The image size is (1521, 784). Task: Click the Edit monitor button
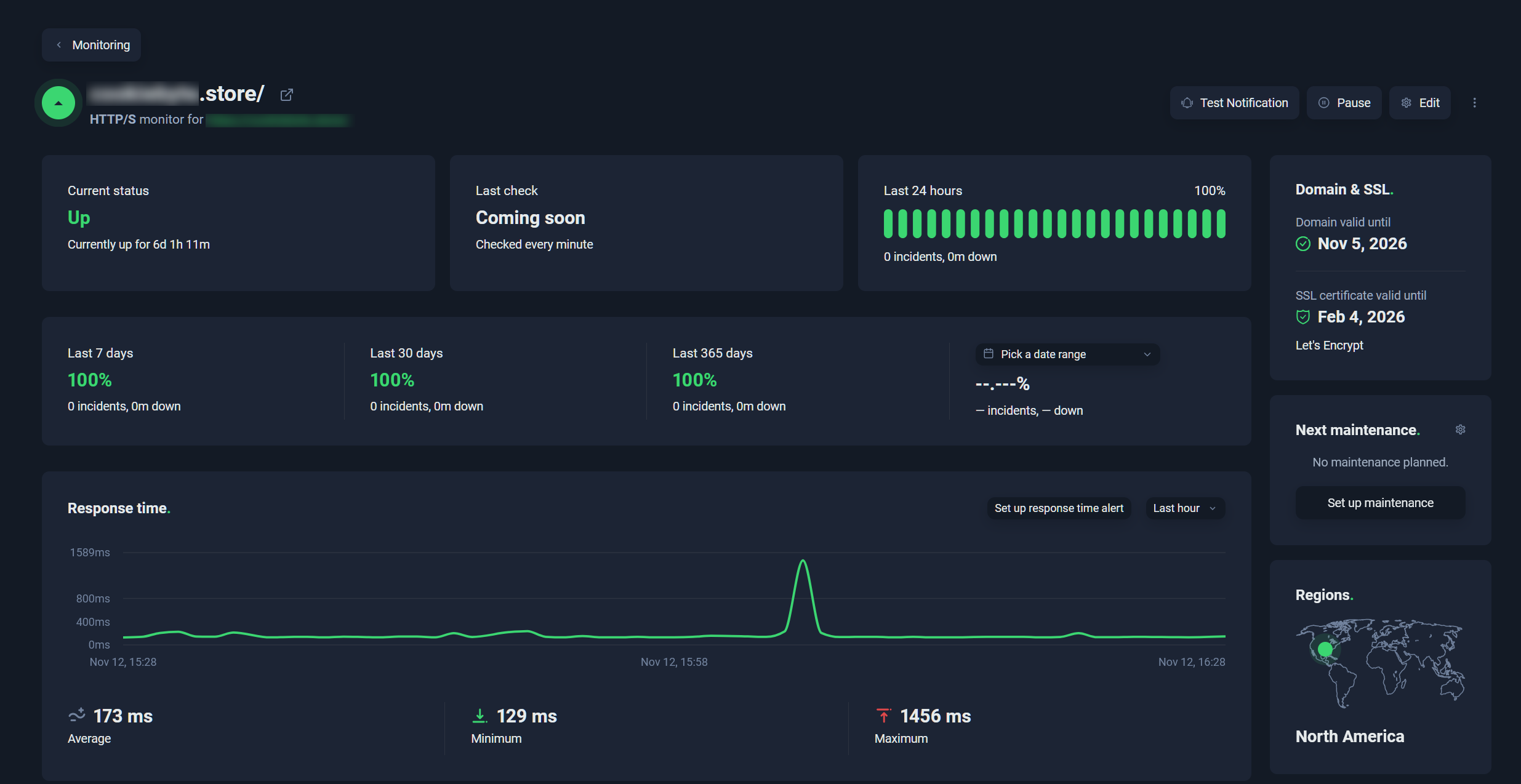pos(1419,103)
